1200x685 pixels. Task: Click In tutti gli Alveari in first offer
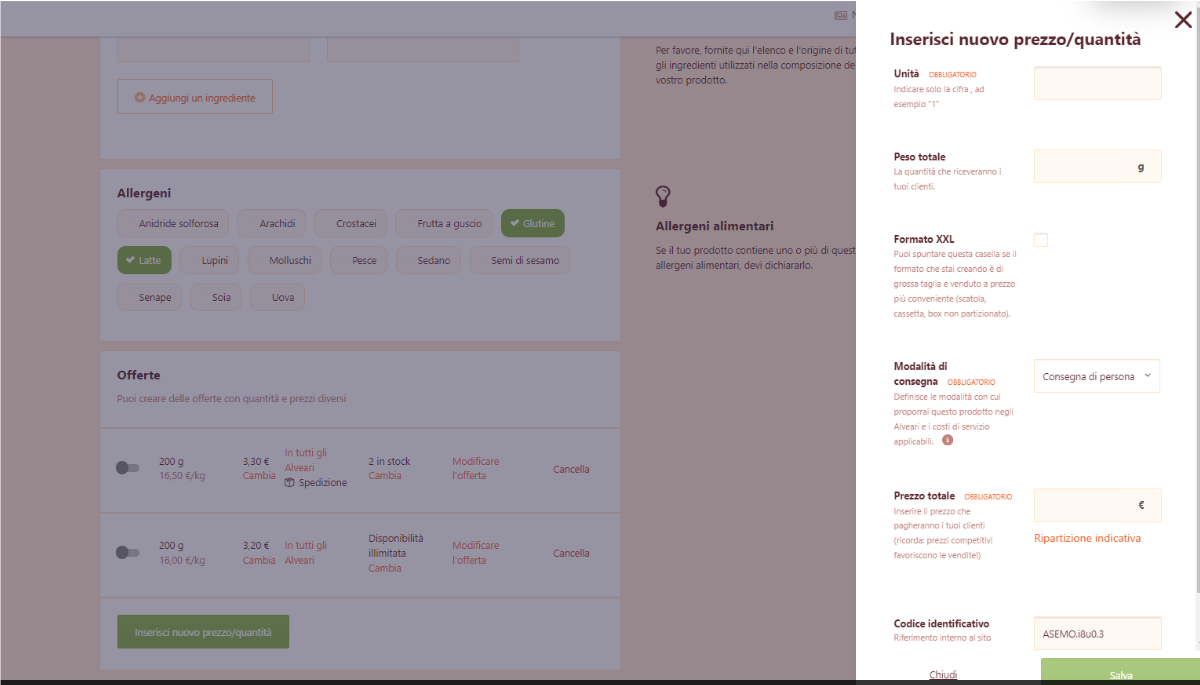[306, 459]
